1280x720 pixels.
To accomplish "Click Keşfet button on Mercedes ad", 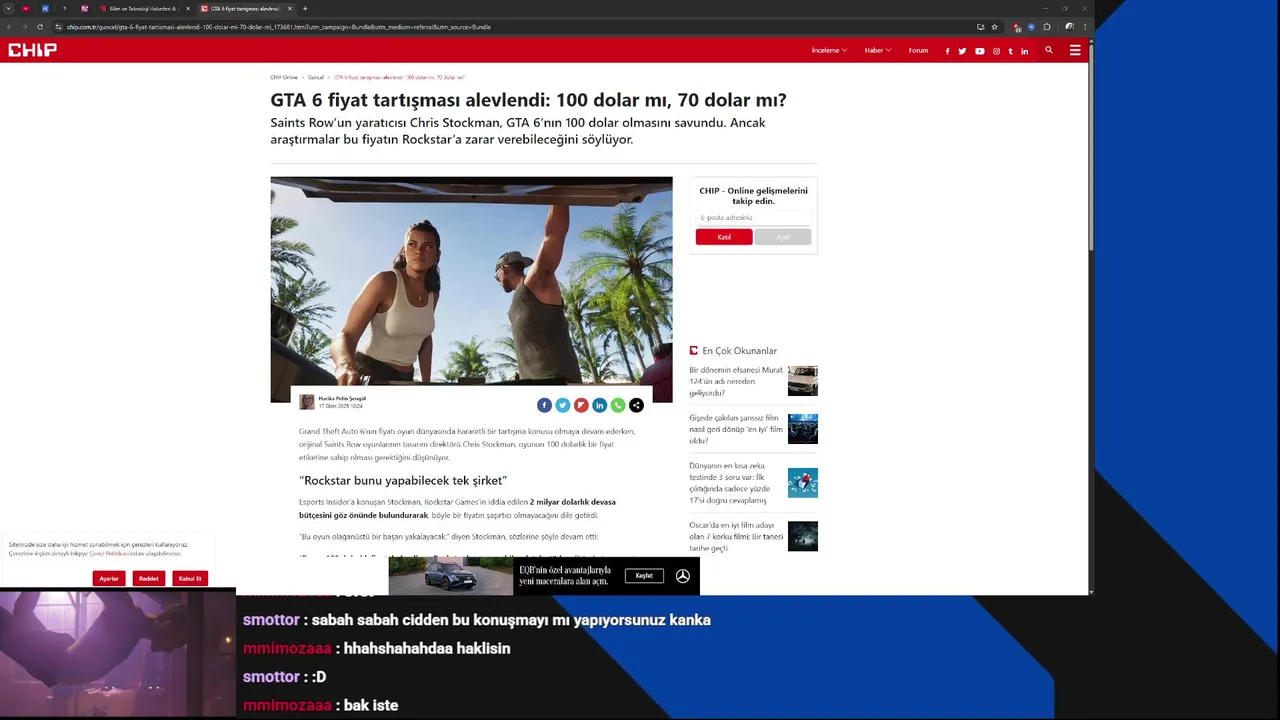I will (x=644, y=576).
